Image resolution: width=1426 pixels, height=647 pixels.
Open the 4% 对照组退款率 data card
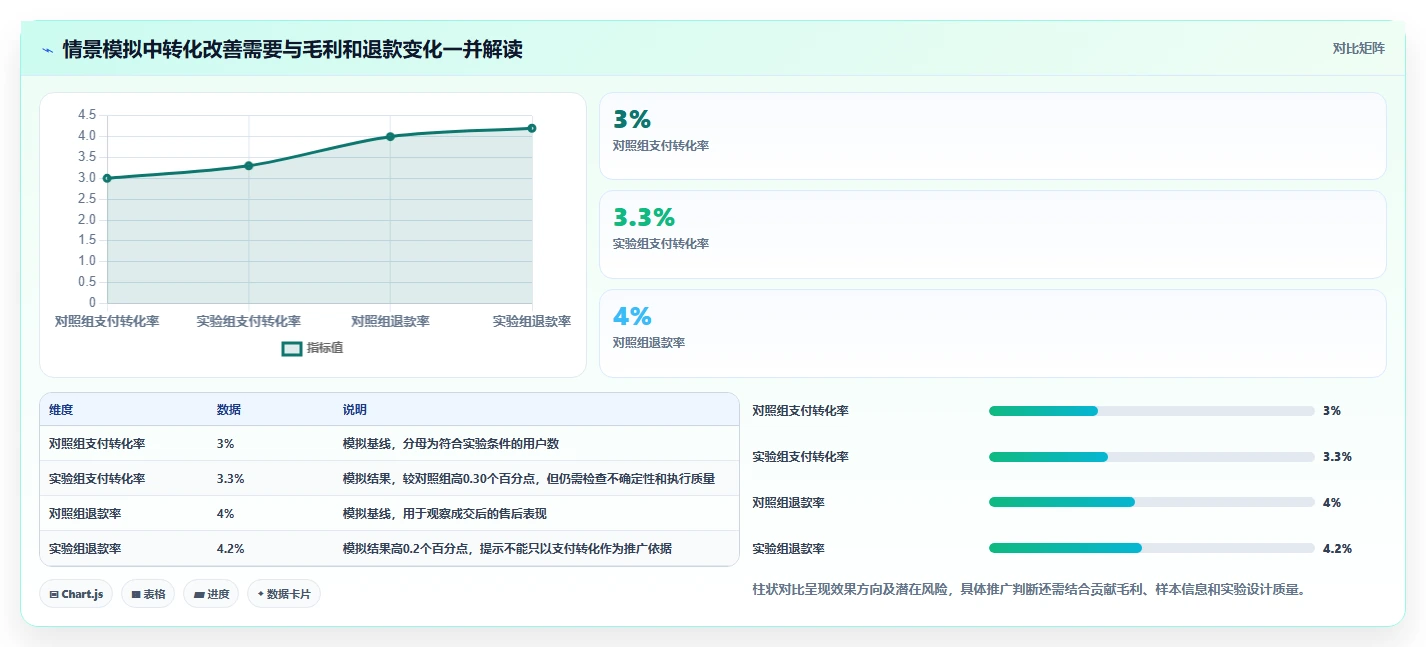[x=992, y=333]
